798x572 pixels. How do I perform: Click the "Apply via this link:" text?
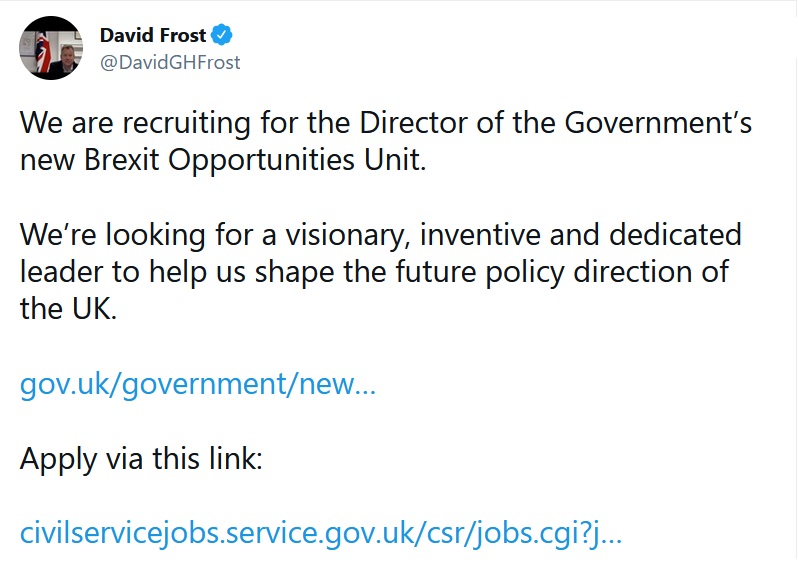click(x=141, y=458)
